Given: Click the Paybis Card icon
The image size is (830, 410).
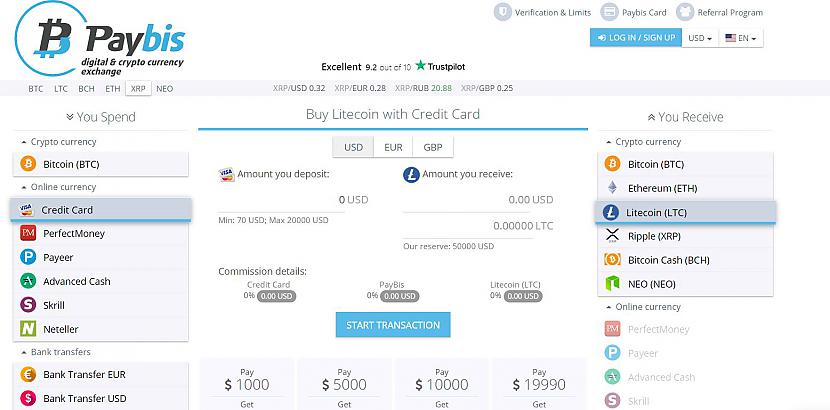Looking at the screenshot, I should (x=609, y=12).
